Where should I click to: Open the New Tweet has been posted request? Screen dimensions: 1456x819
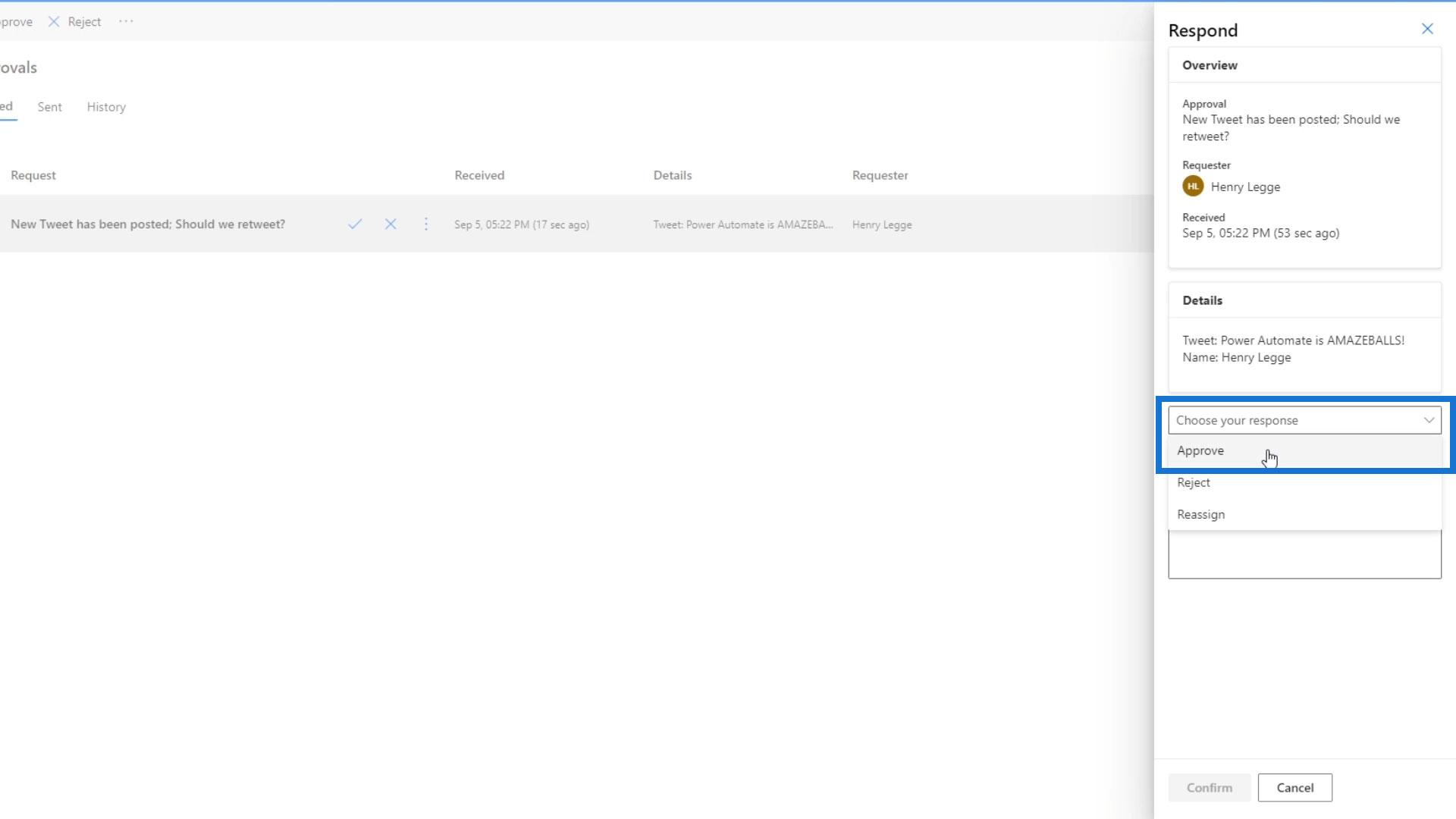(x=148, y=224)
